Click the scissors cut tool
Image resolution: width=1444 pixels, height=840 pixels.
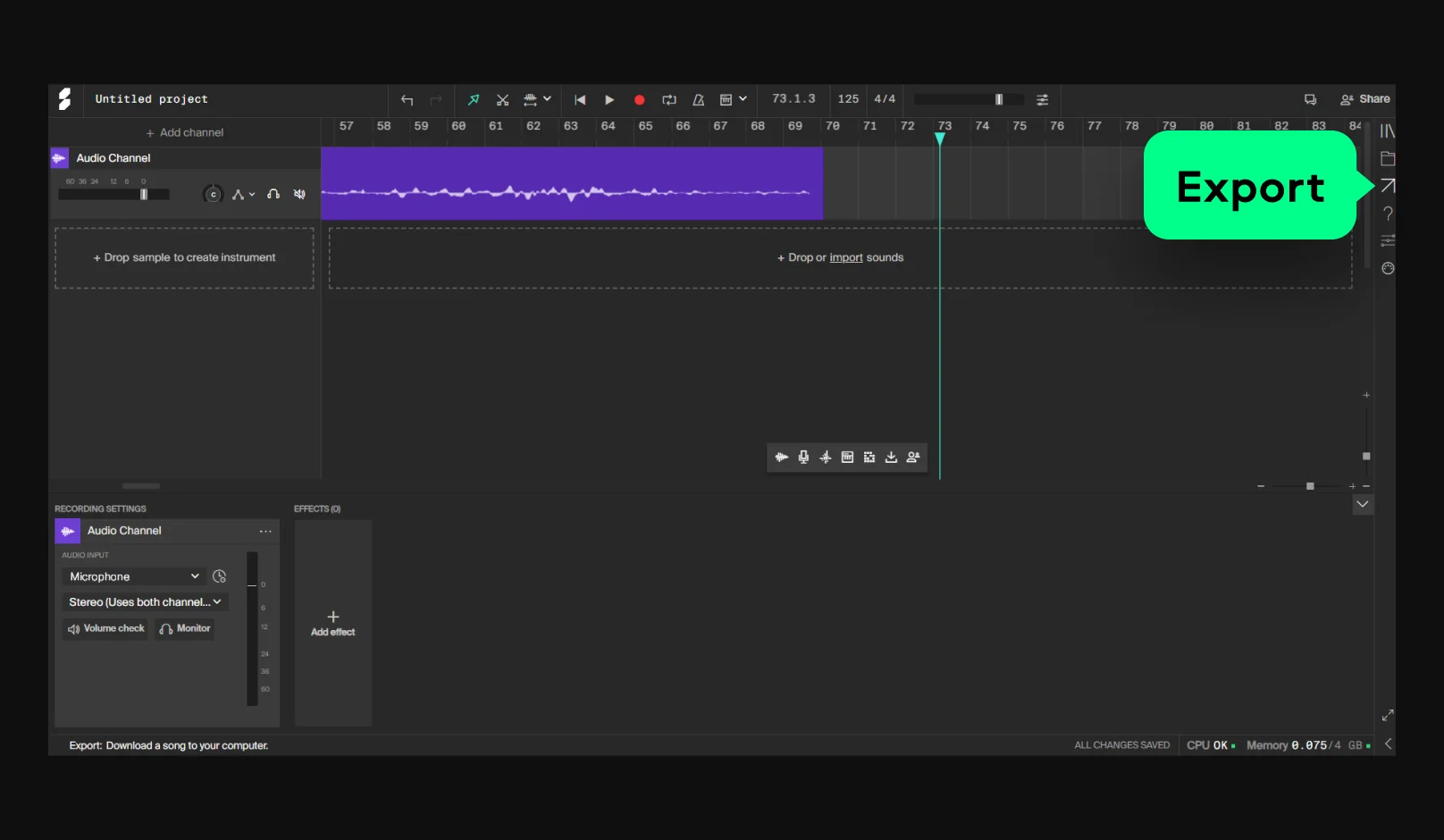(503, 100)
